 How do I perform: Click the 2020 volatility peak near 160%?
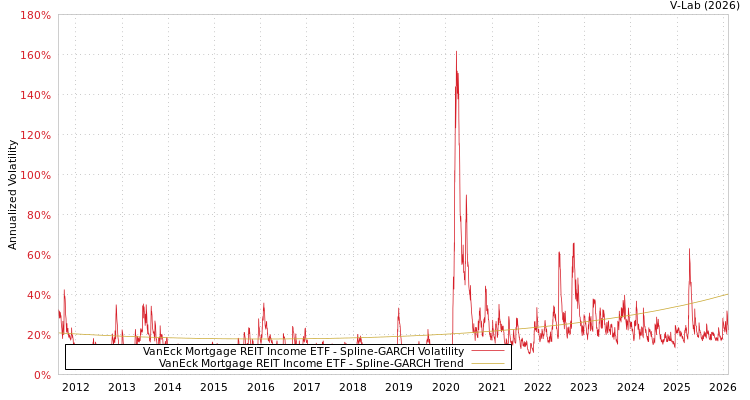click(456, 52)
